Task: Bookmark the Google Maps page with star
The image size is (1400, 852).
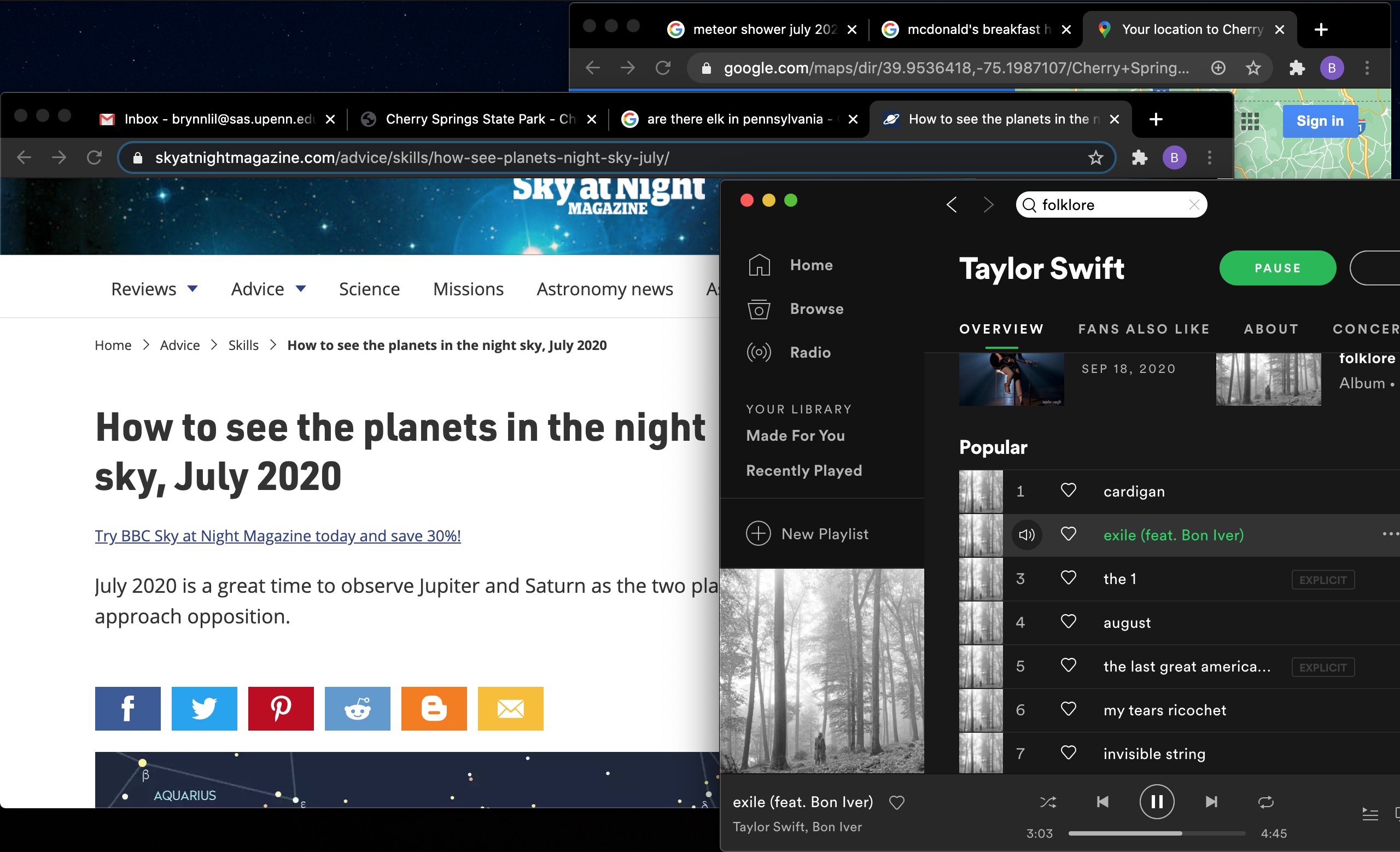Action: coord(1253,68)
